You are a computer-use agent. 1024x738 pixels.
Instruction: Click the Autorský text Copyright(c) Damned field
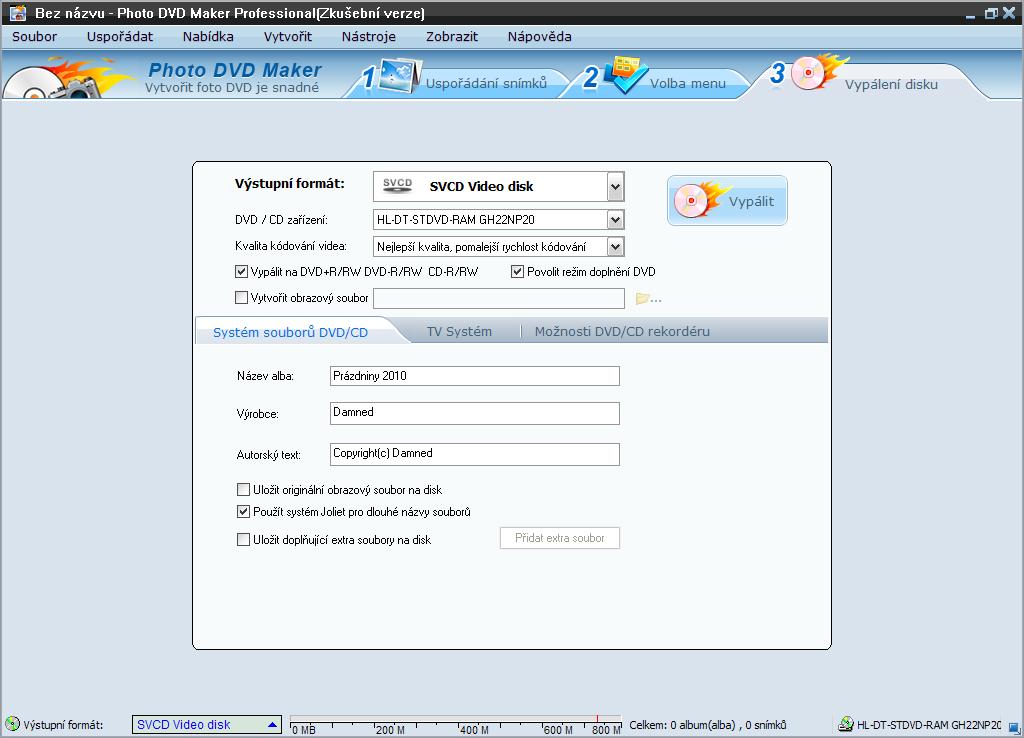point(475,454)
